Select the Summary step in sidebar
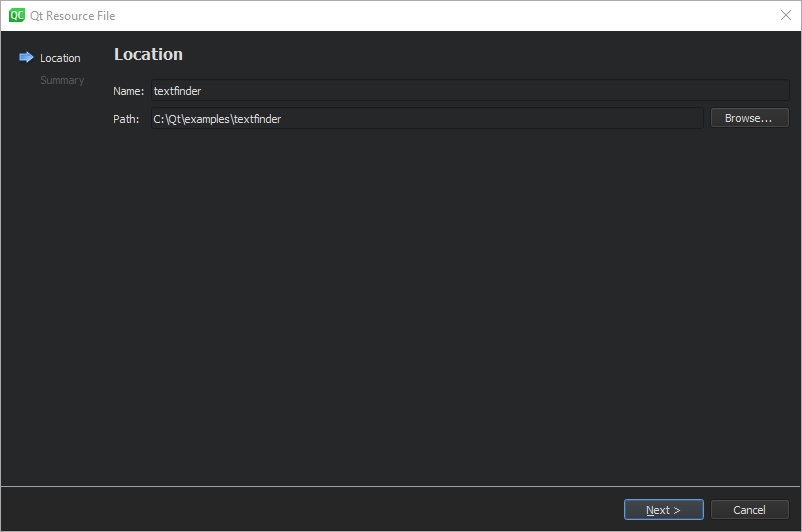Viewport: 802px width, 532px height. click(62, 80)
